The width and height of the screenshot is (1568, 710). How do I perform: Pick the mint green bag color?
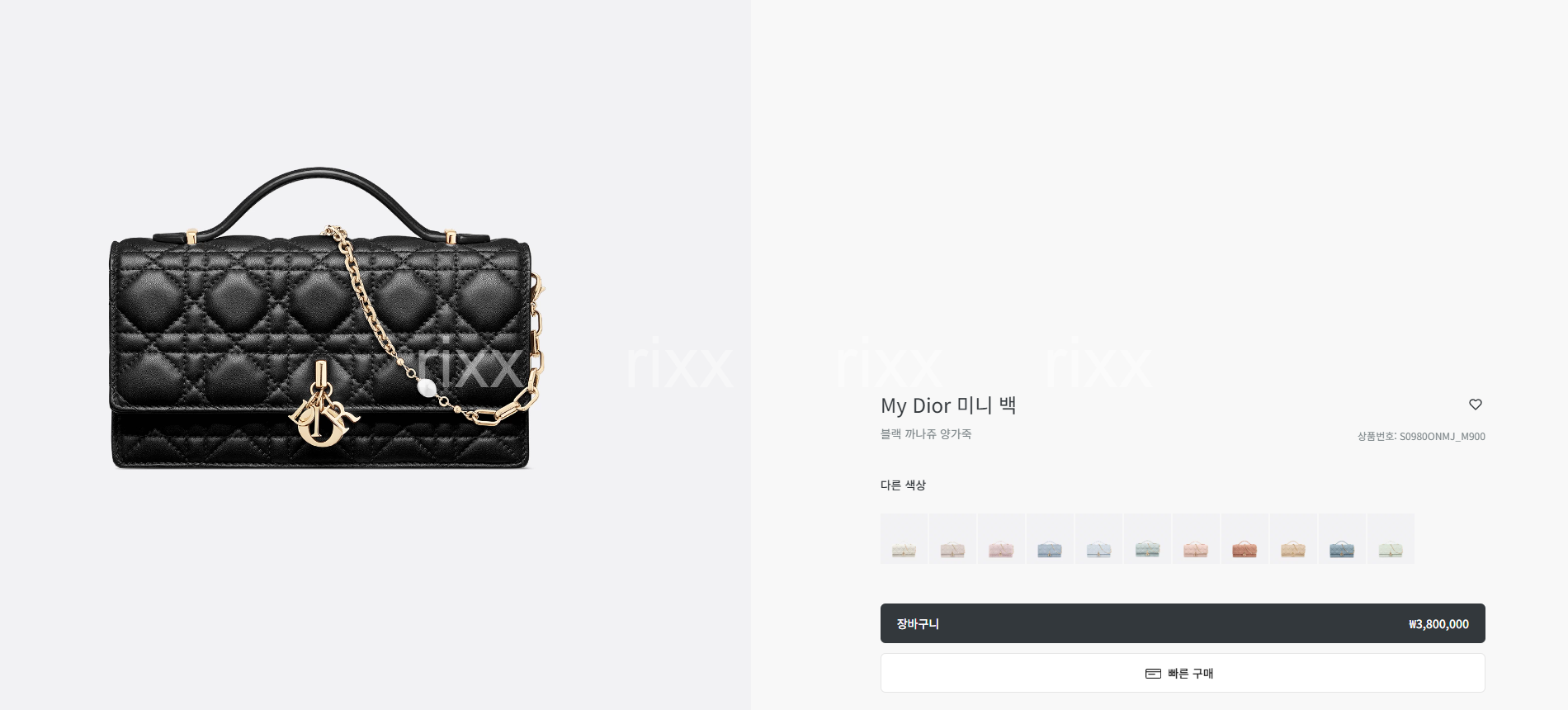(x=1391, y=539)
